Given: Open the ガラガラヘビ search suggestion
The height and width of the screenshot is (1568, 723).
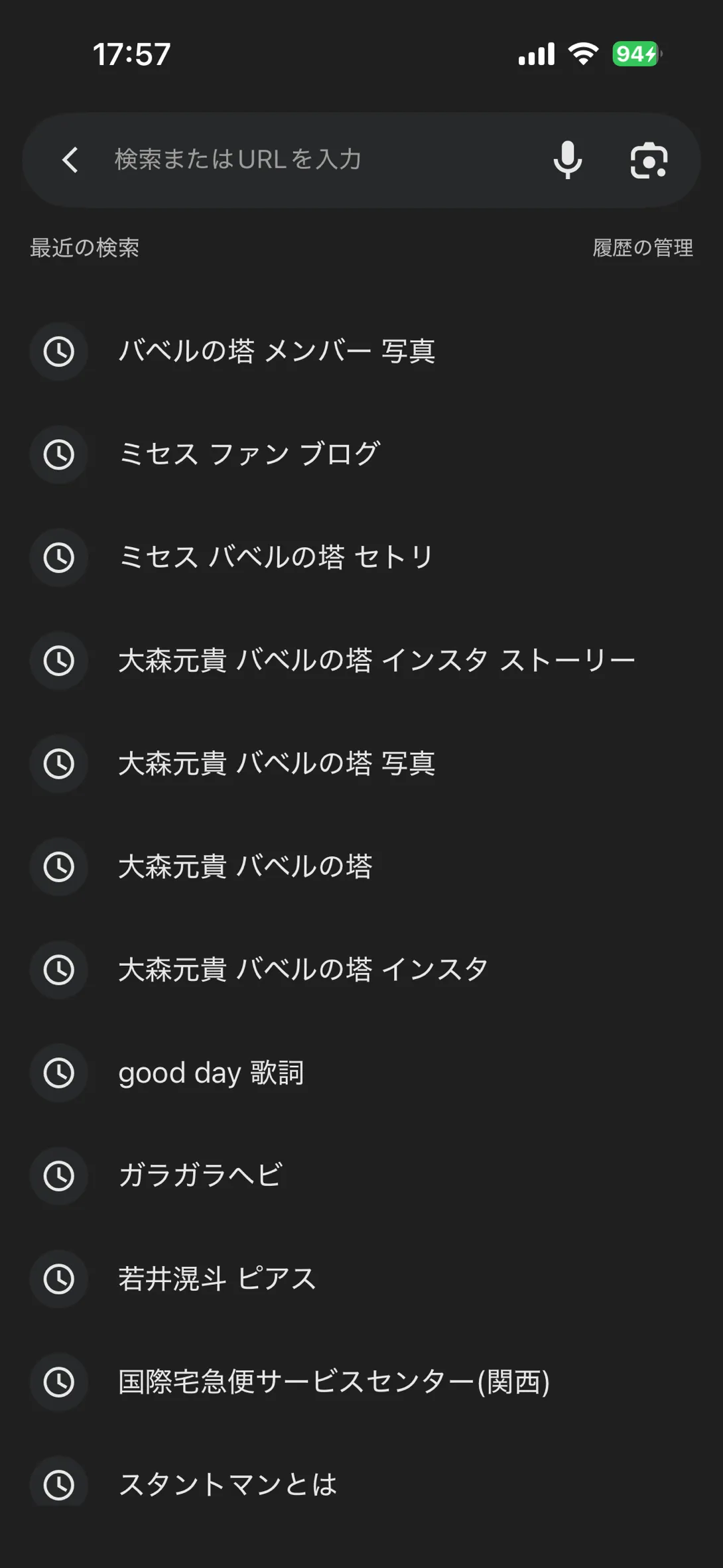Looking at the screenshot, I should (361, 1176).
